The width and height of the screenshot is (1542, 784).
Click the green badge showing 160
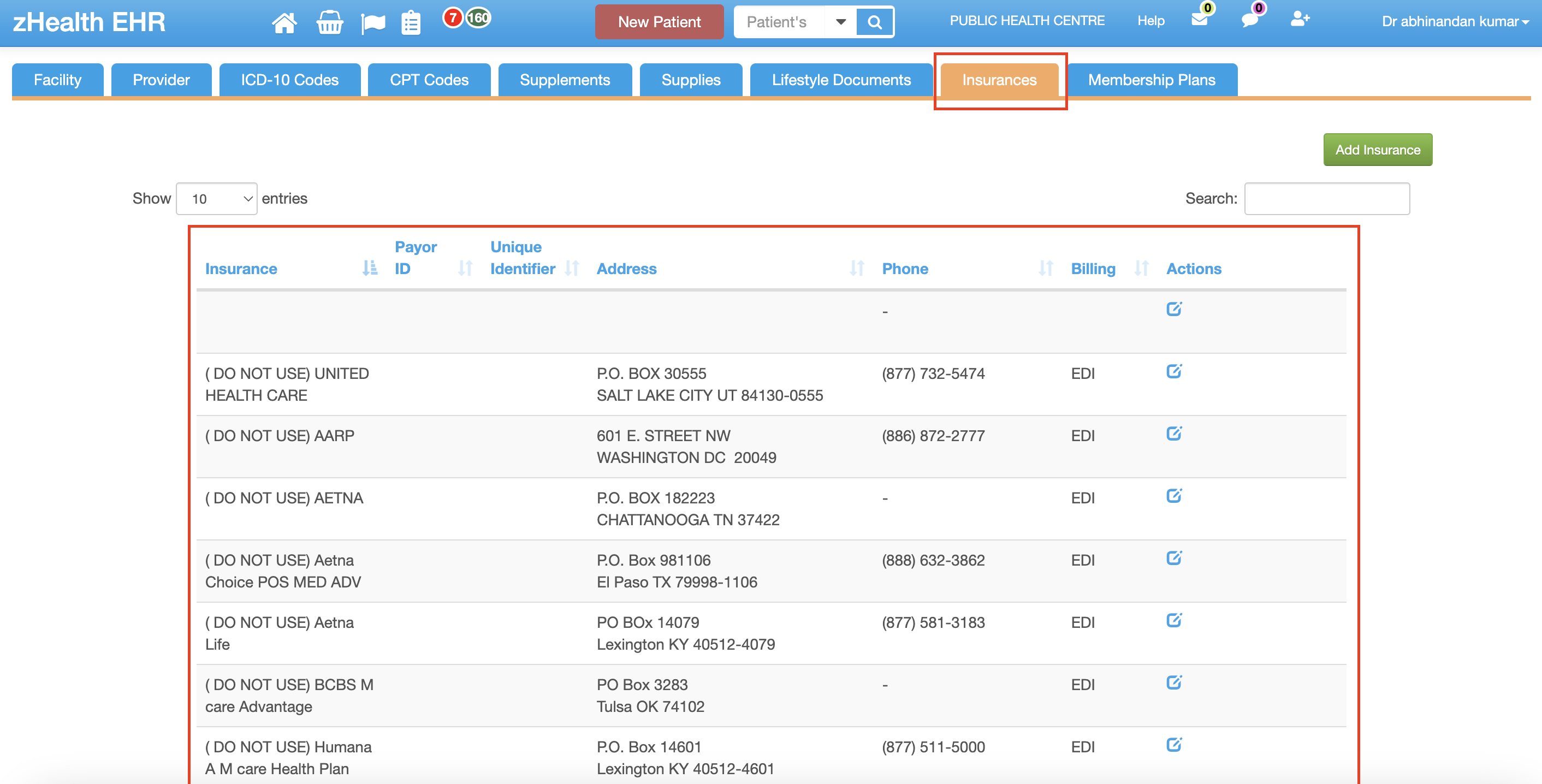(478, 18)
